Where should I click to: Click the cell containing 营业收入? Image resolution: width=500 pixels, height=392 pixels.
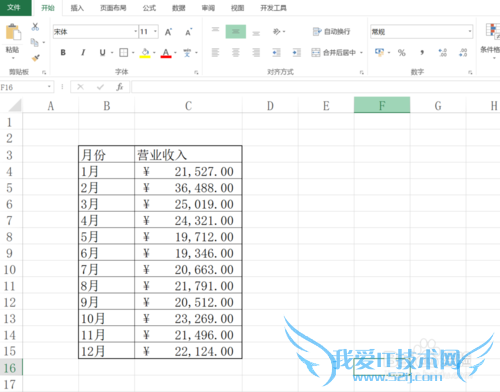click(x=188, y=155)
